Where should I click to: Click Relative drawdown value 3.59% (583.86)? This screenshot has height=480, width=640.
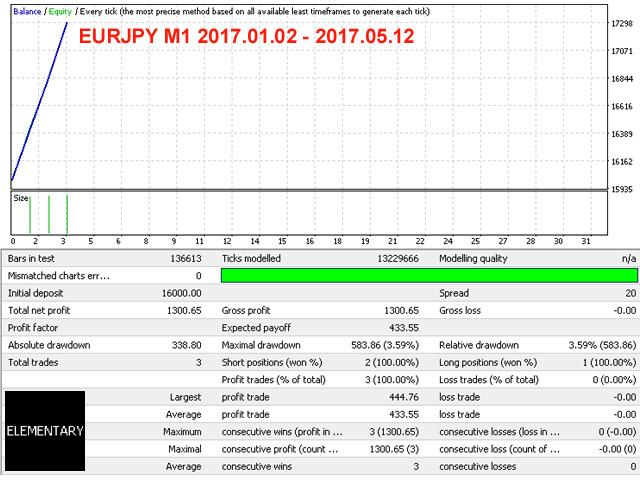tap(602, 345)
